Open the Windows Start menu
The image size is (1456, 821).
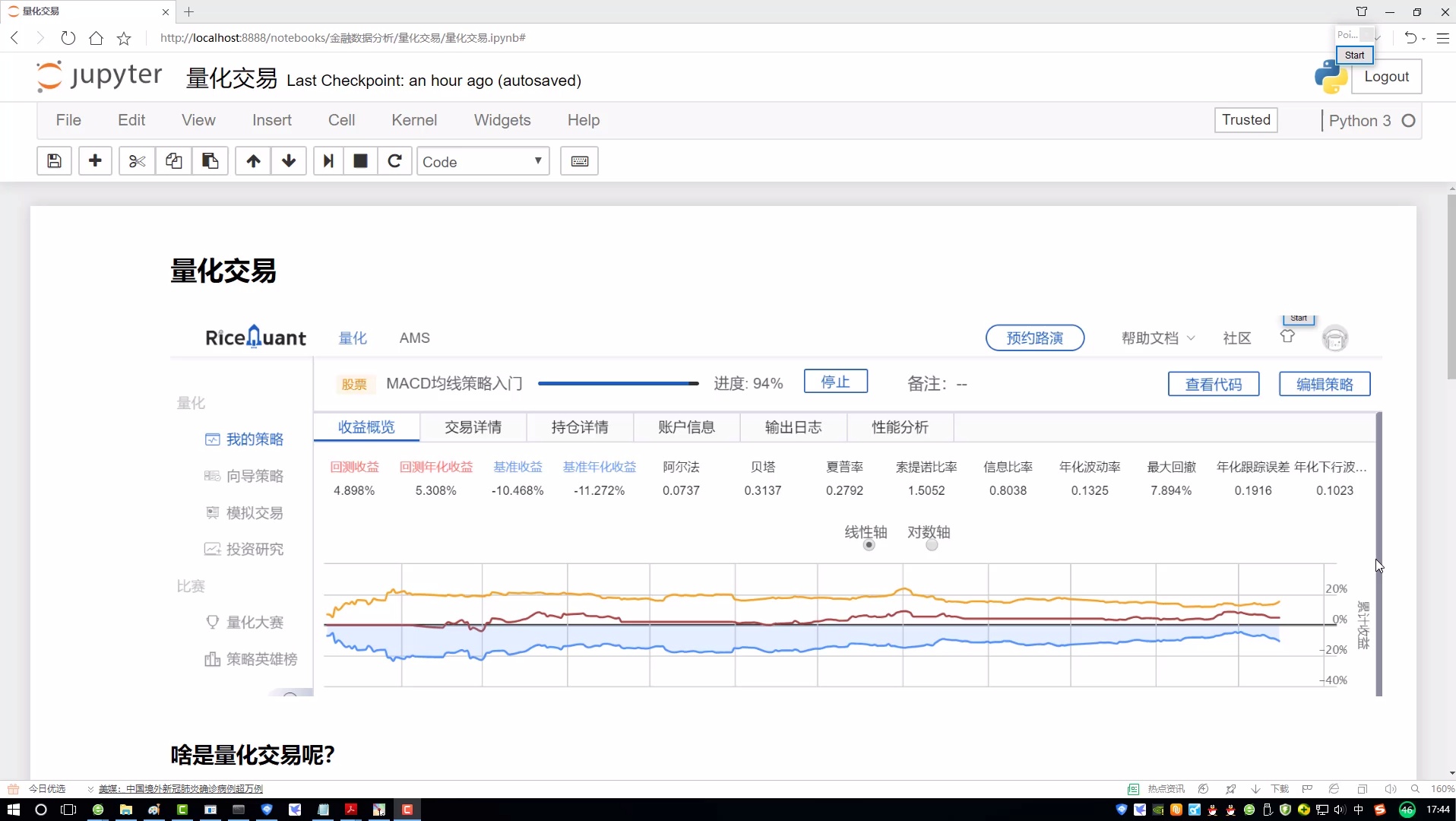tap(13, 810)
